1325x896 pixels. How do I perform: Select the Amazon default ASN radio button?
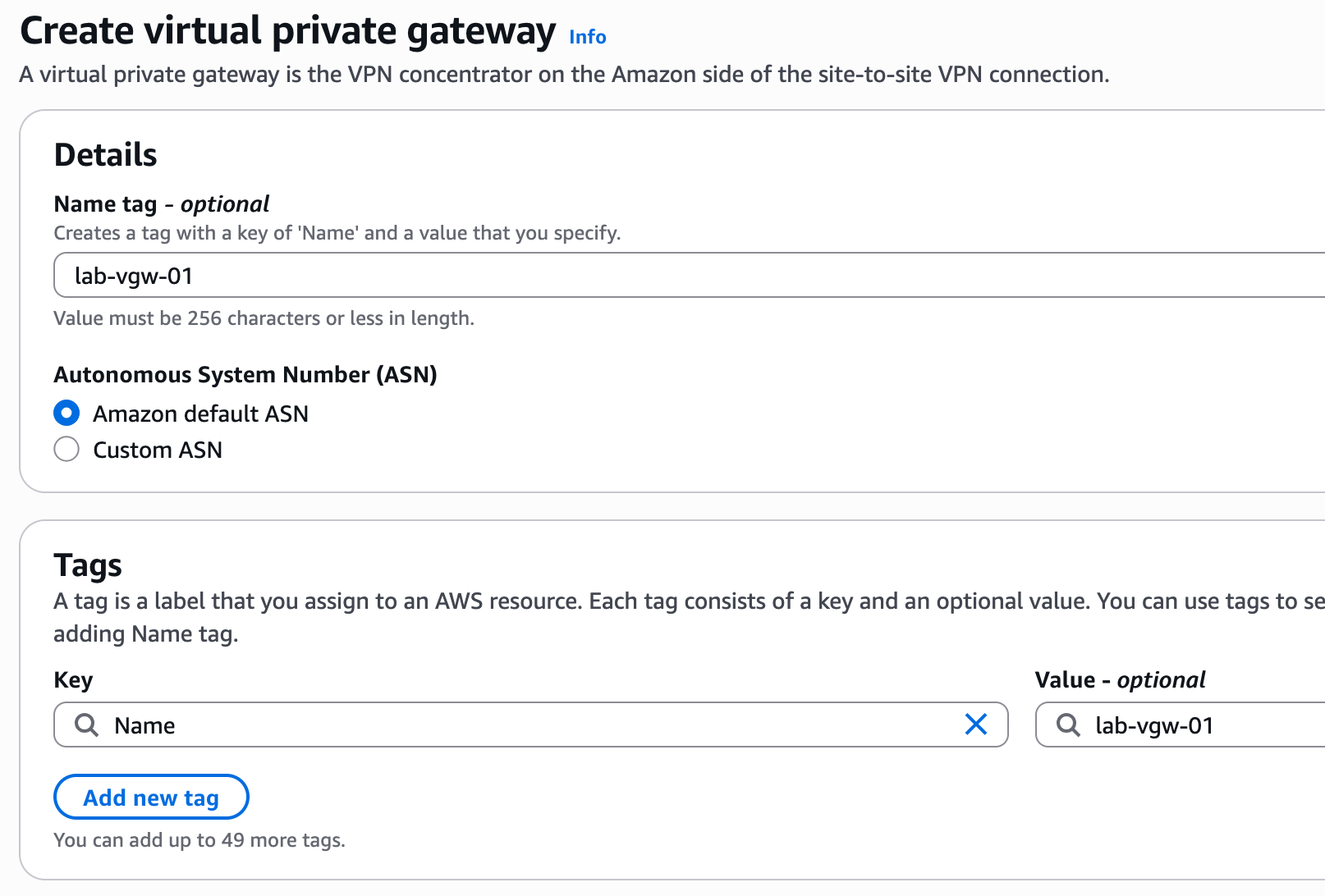click(66, 413)
